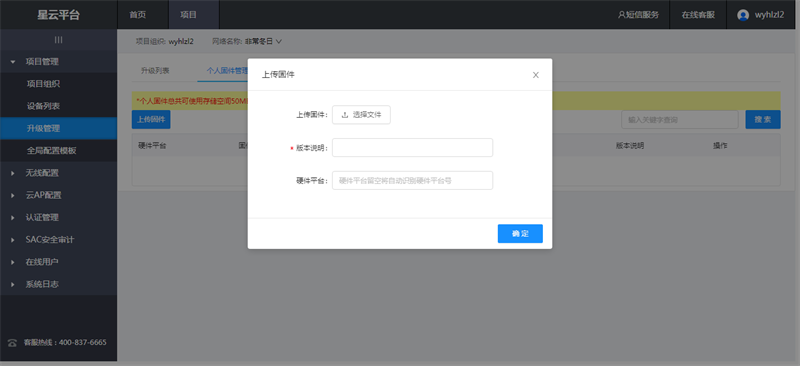Switch to the 个人固件管理 tab

(x=227, y=71)
